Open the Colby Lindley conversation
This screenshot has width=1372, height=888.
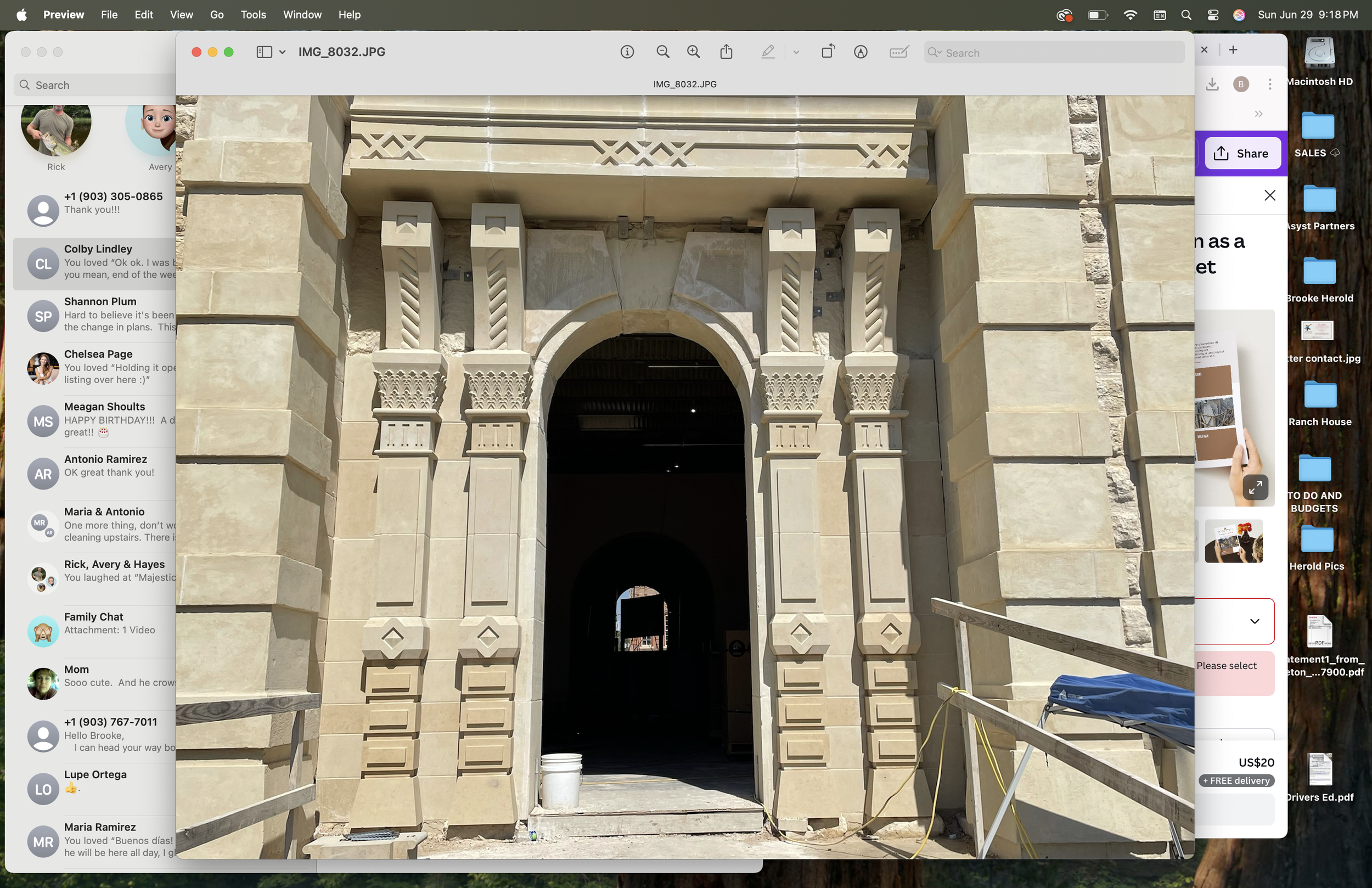click(98, 262)
